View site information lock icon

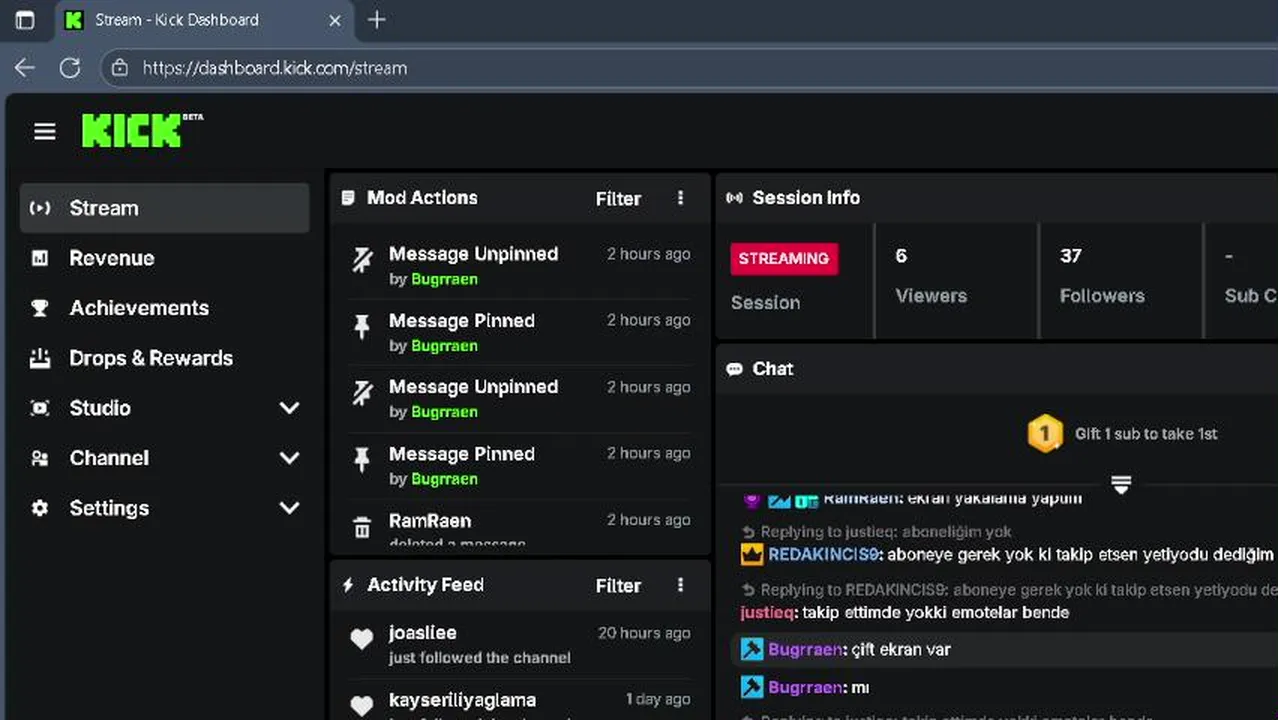[120, 68]
